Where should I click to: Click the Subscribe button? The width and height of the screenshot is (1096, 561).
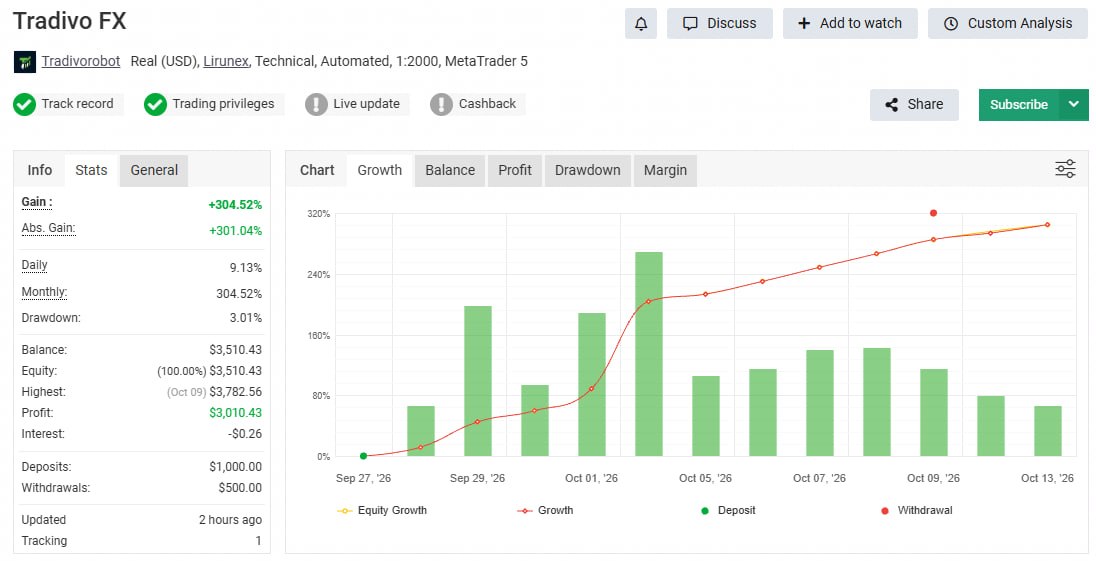click(1018, 105)
